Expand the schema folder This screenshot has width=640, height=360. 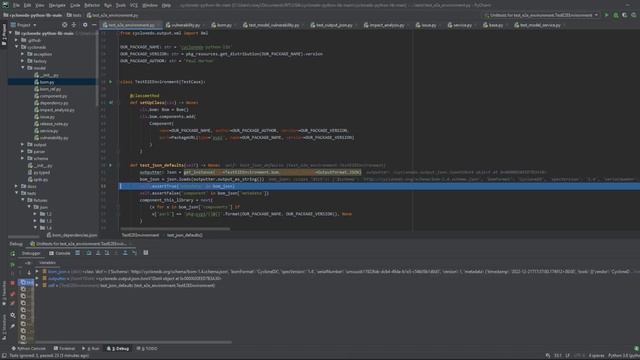23,158
